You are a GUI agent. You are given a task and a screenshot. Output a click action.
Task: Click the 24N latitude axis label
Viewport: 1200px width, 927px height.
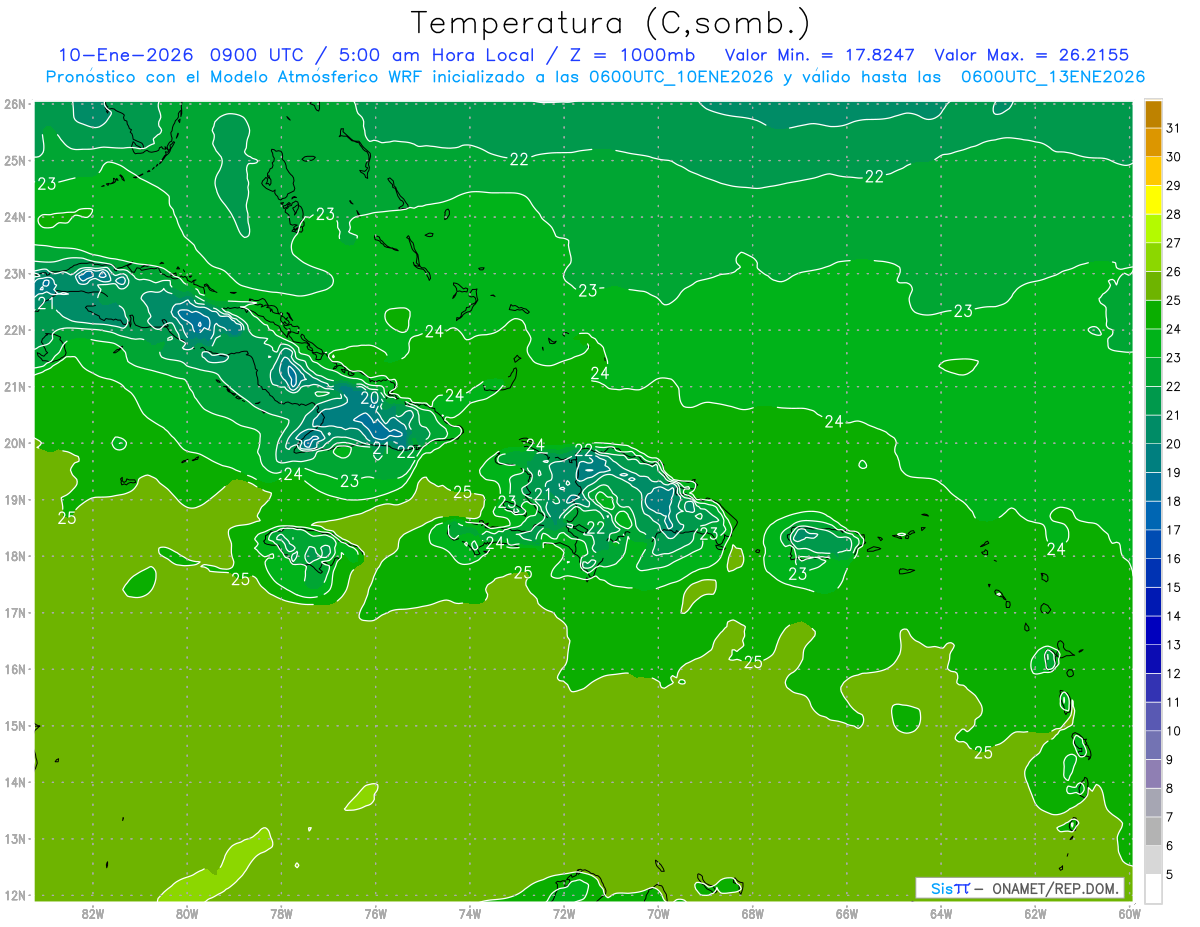(15, 217)
